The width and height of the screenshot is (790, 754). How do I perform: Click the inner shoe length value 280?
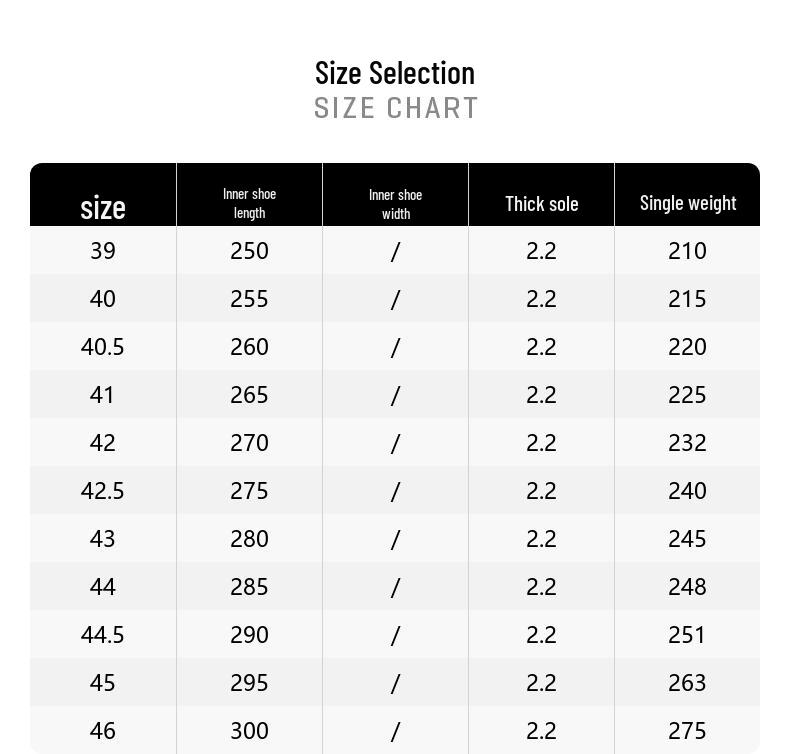point(249,539)
